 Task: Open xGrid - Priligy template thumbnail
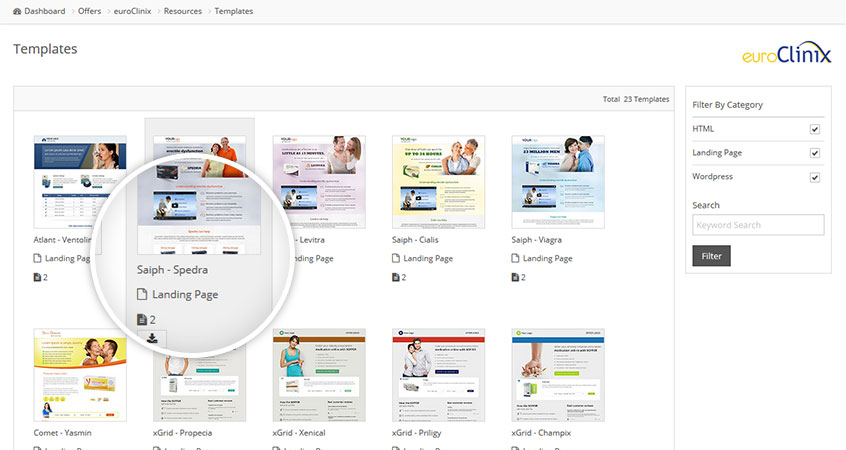439,375
